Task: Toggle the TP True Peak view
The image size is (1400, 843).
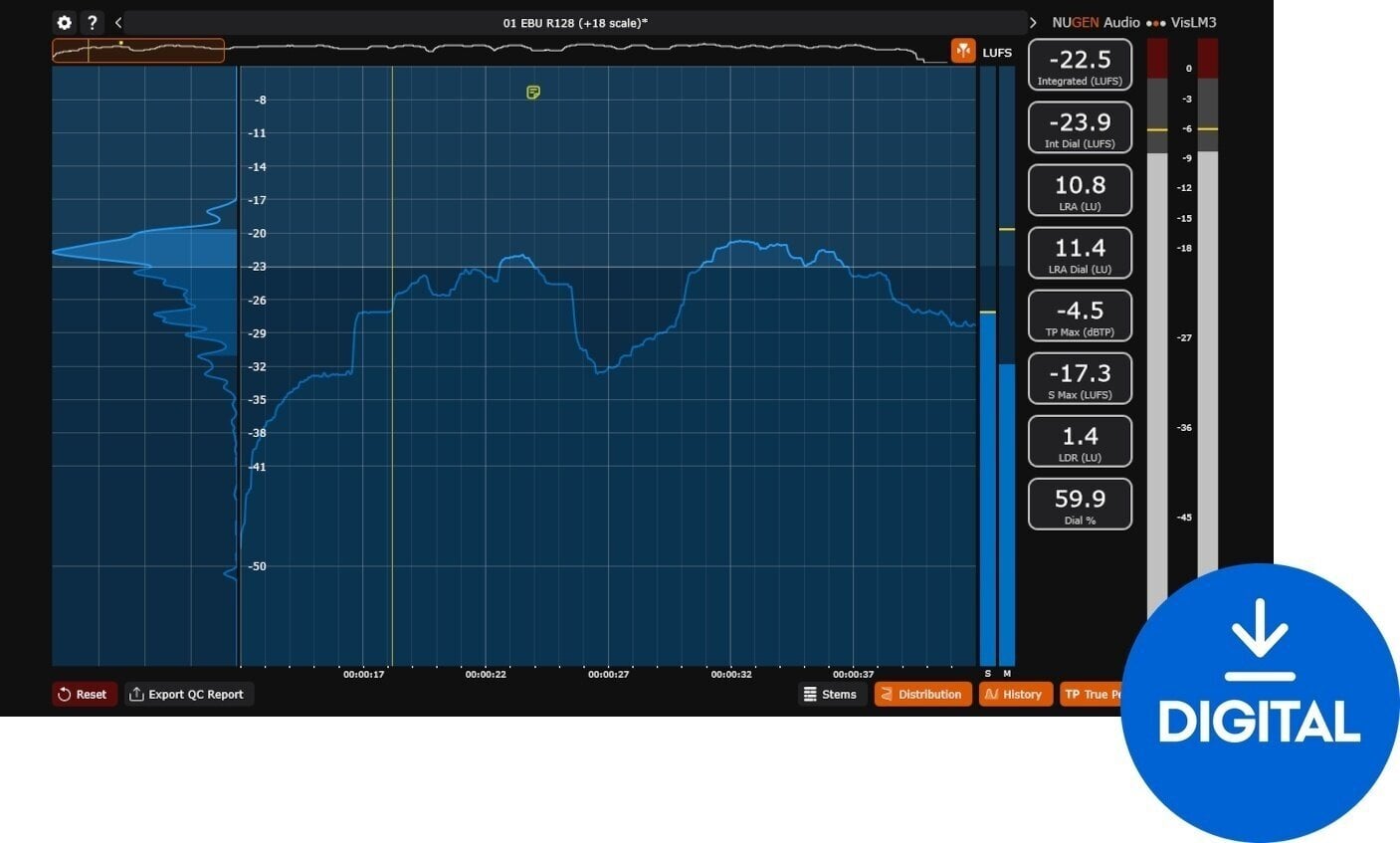Action: 1092,695
